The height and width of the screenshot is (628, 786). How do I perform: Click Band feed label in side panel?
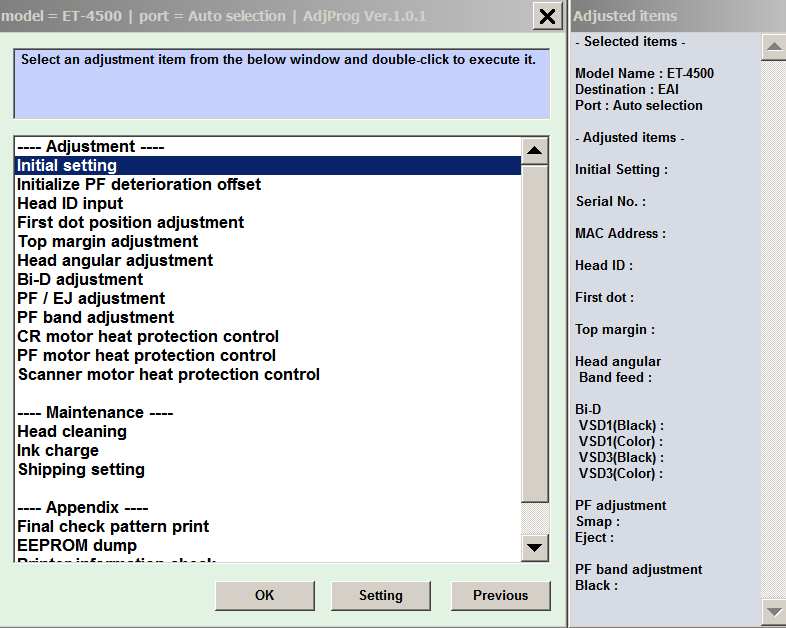point(616,377)
